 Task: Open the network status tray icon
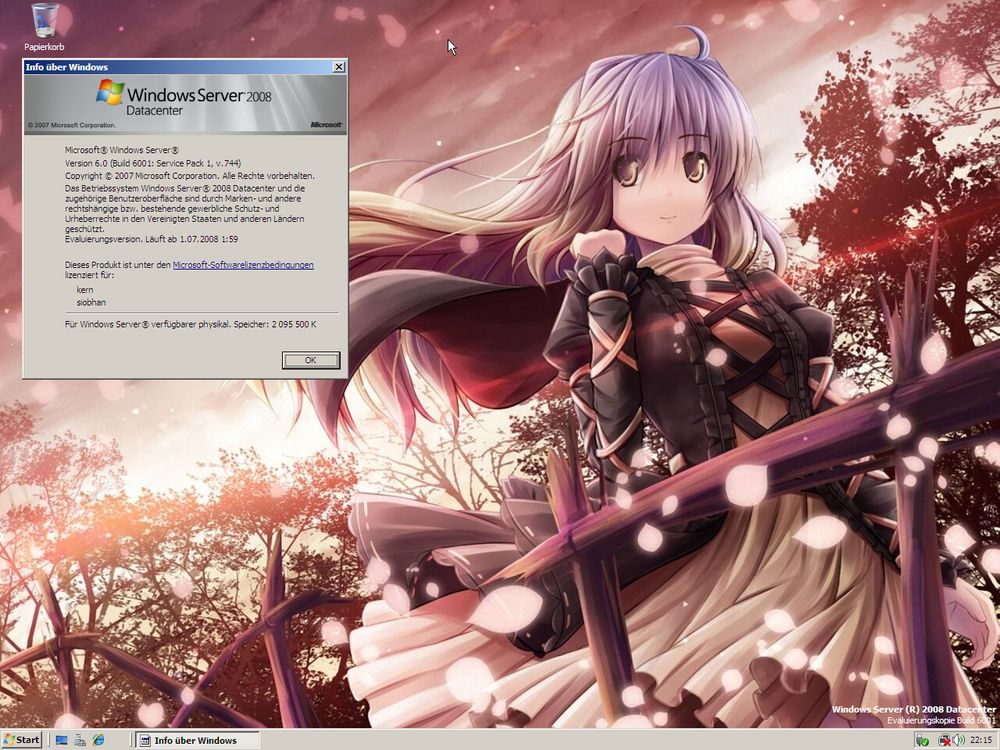945,740
